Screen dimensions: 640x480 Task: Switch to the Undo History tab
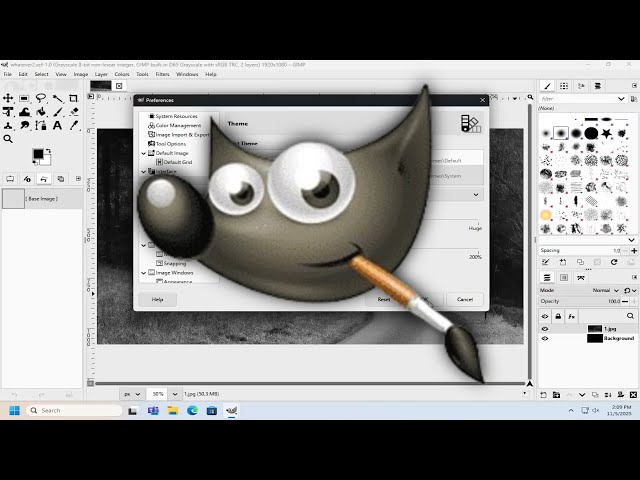click(x=44, y=179)
